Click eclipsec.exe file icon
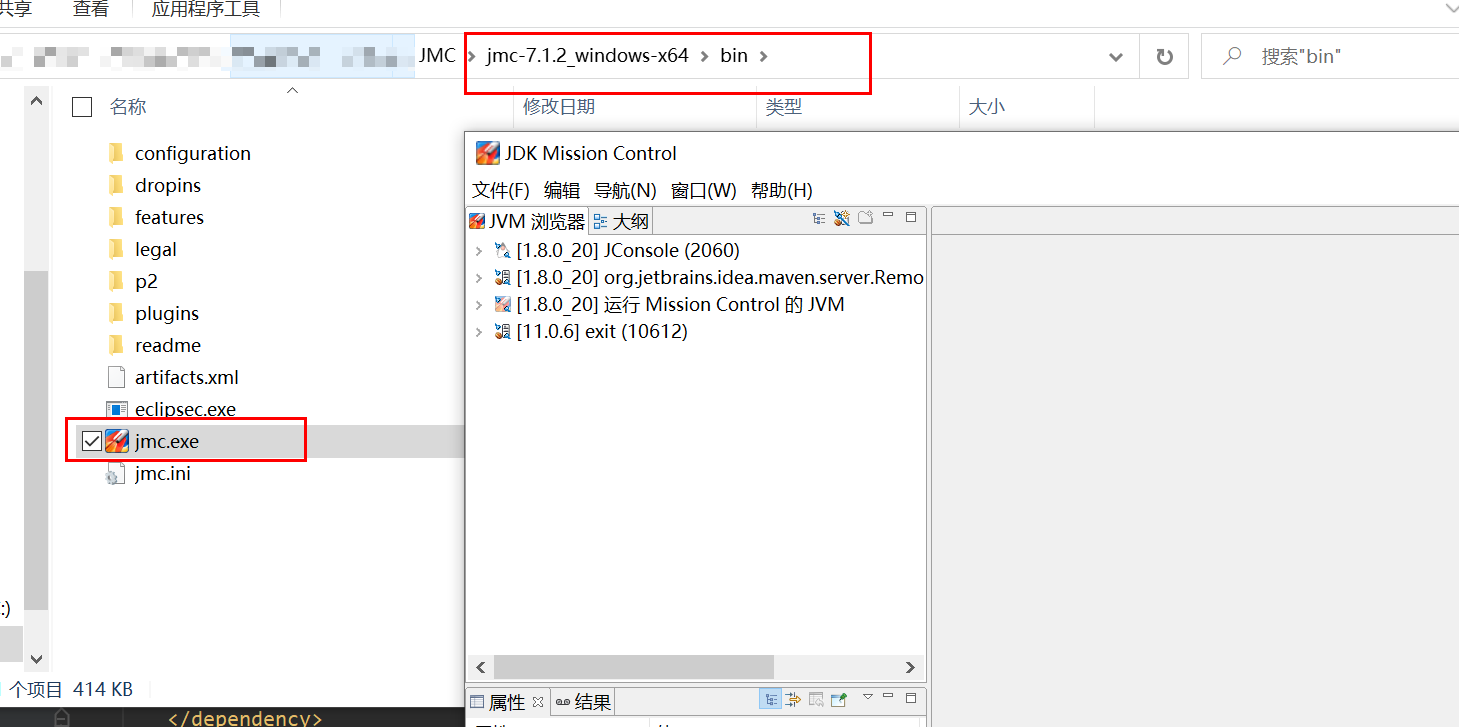Viewport: 1459px width, 727px height. (117, 409)
